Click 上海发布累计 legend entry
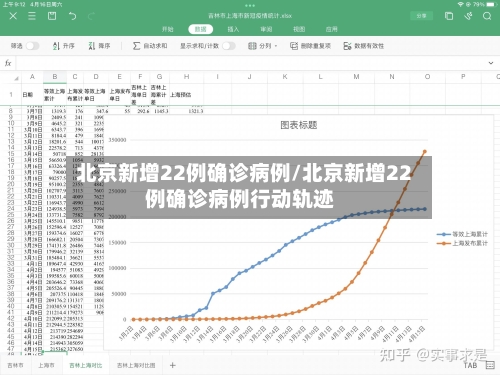Image resolution: width=500 pixels, height=375 pixels. tap(463, 243)
